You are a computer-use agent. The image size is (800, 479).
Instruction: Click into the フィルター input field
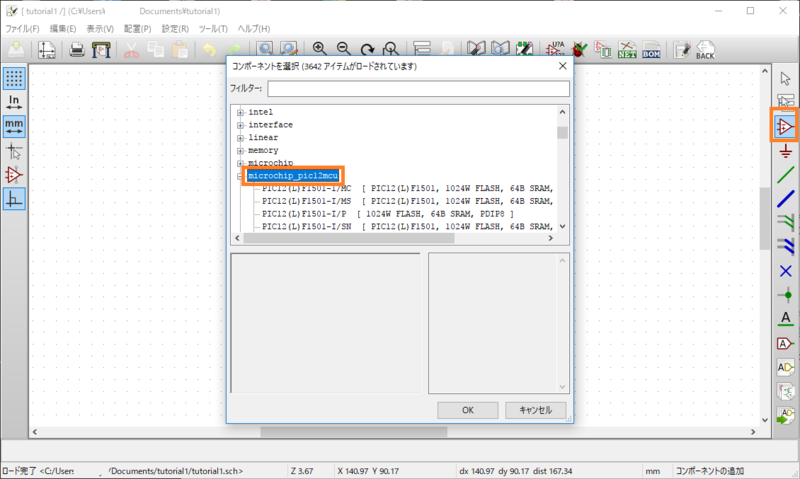click(418, 89)
